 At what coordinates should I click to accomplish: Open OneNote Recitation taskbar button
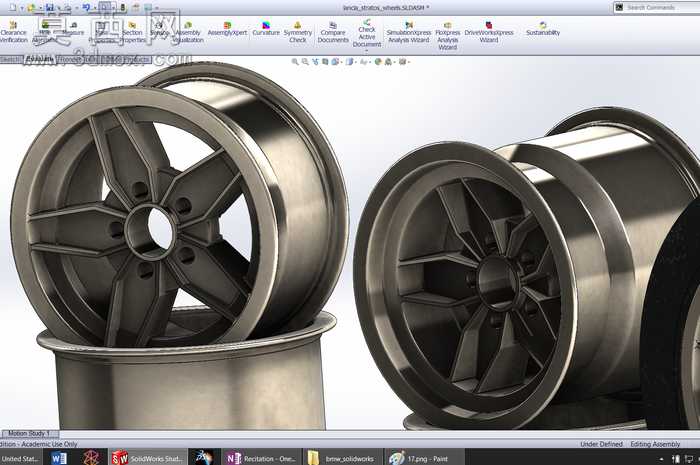[260, 458]
